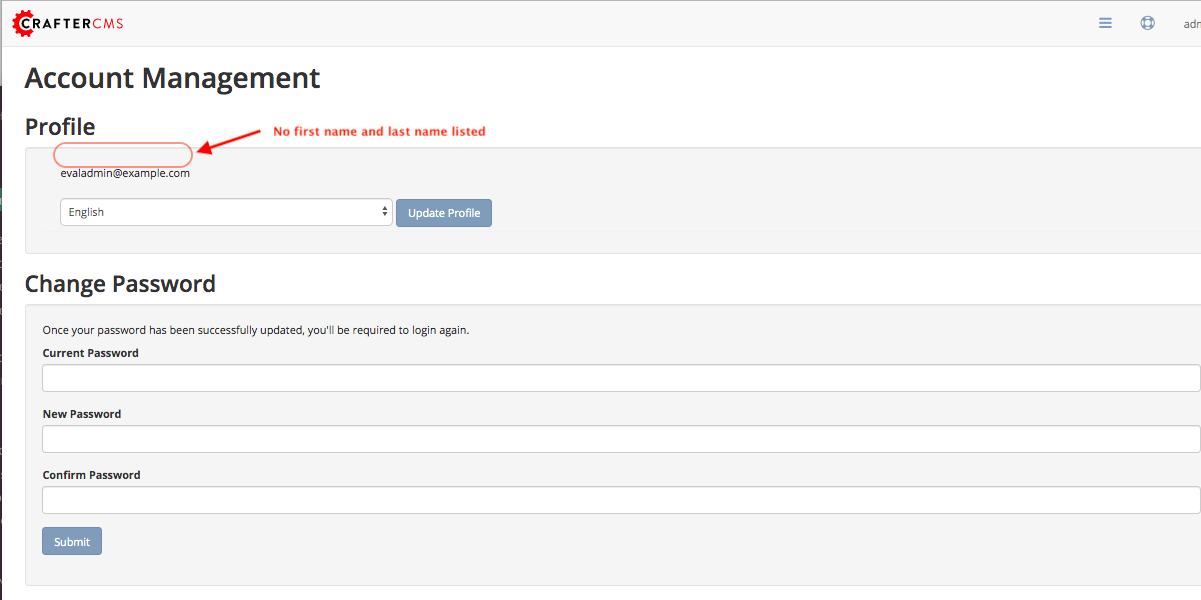The image size is (1201, 600).
Task: Click the no-name warning annotation text
Action: (379, 131)
